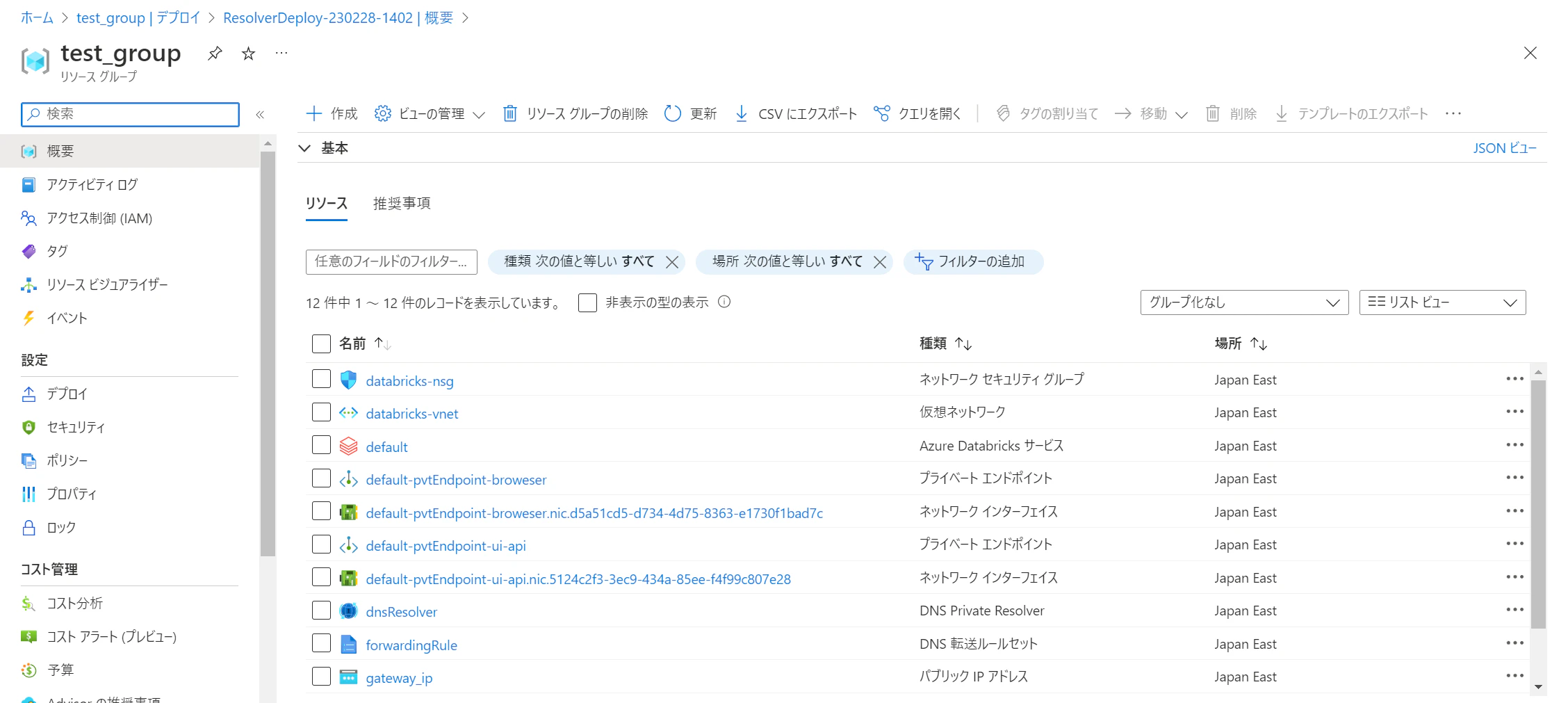This screenshot has height=703, width=1568.
Task: Sort by 種類 column
Action: 946,344
